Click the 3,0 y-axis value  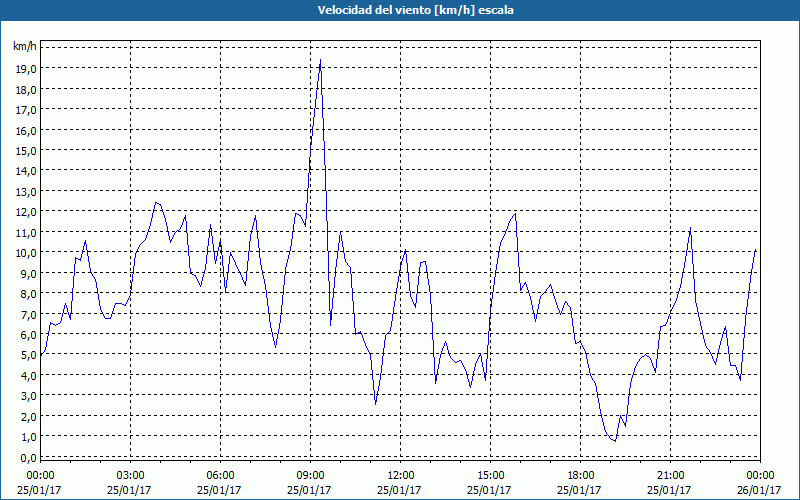coord(28,396)
